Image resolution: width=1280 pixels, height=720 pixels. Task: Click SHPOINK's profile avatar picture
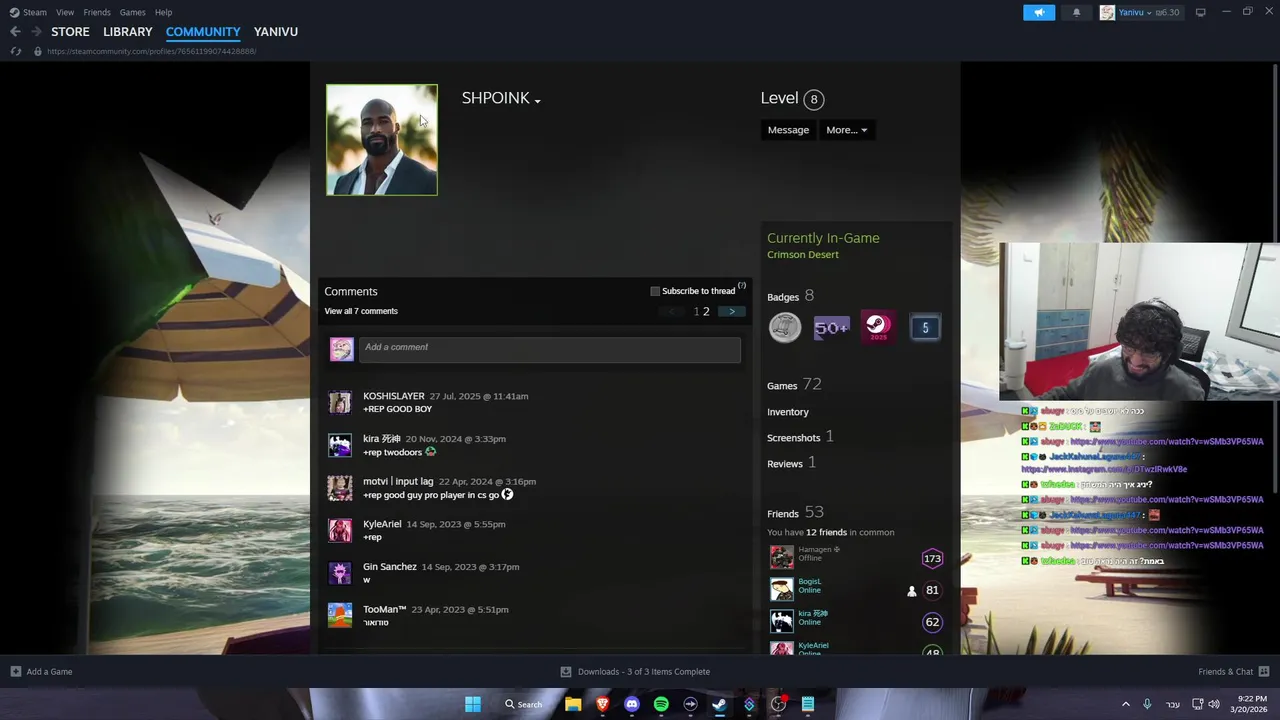pos(381,140)
